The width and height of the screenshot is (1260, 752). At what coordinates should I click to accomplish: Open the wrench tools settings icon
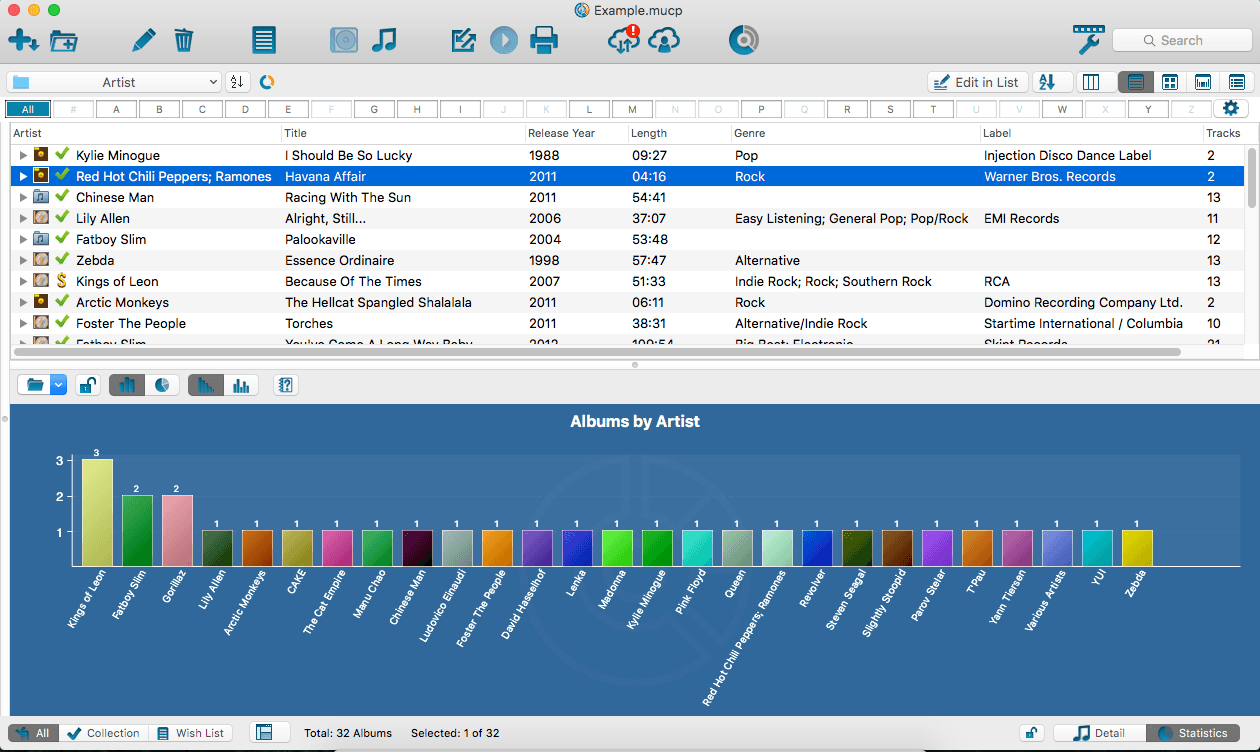1089,40
